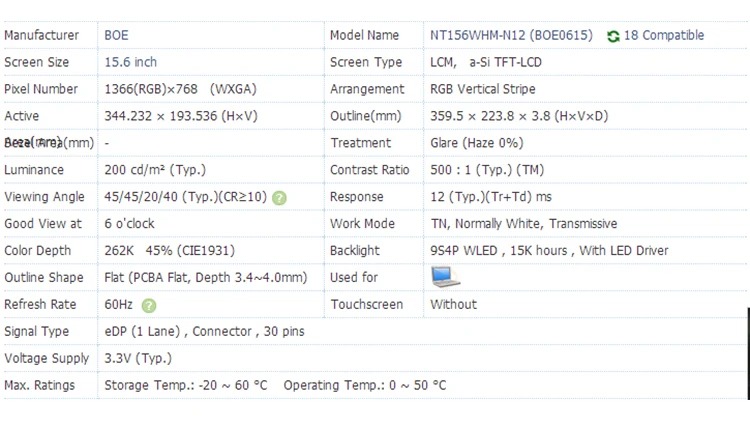Open the BOE manufacturer link
This screenshot has height=437, width=750.
click(116, 35)
